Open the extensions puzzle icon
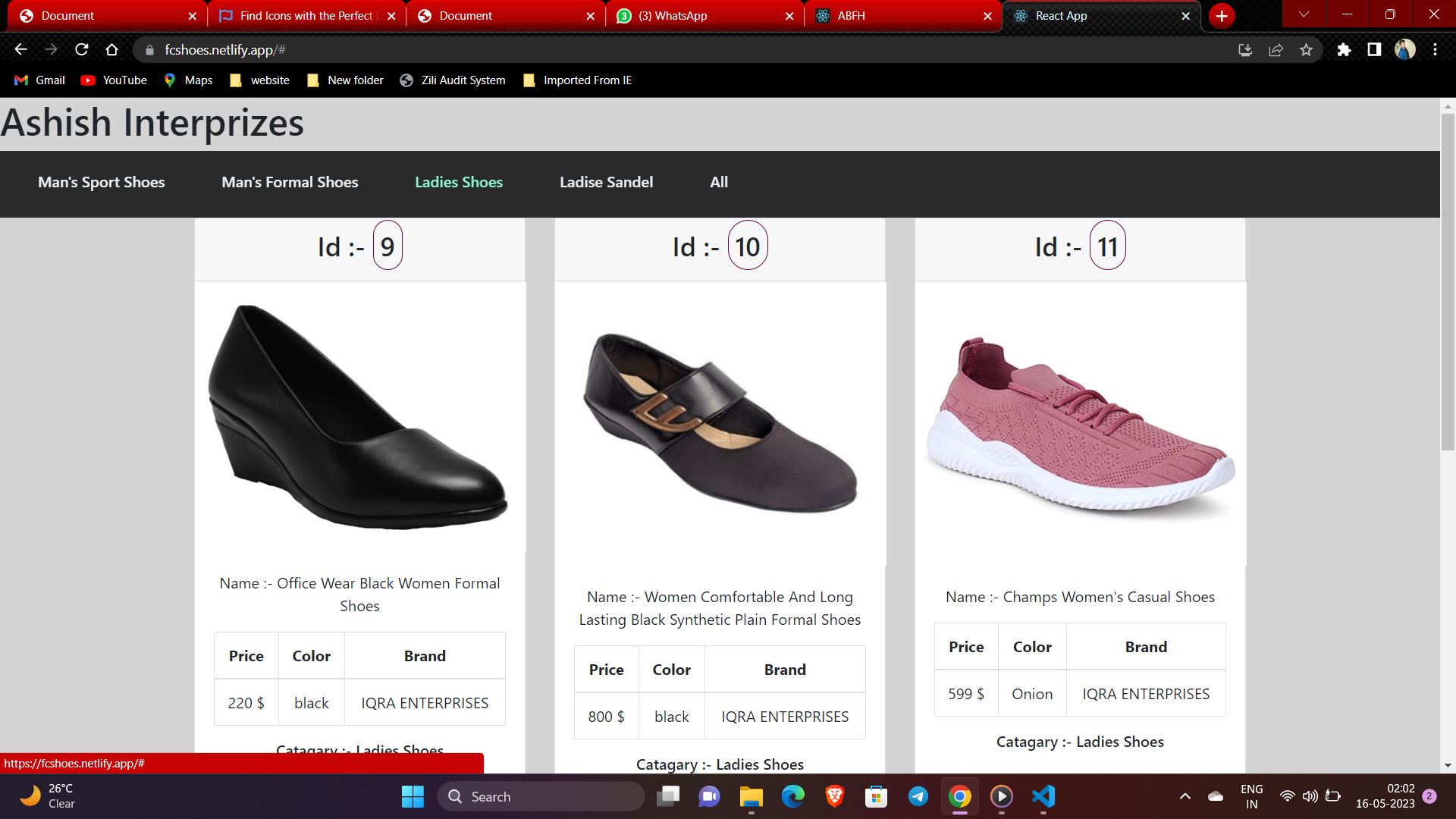 tap(1344, 50)
